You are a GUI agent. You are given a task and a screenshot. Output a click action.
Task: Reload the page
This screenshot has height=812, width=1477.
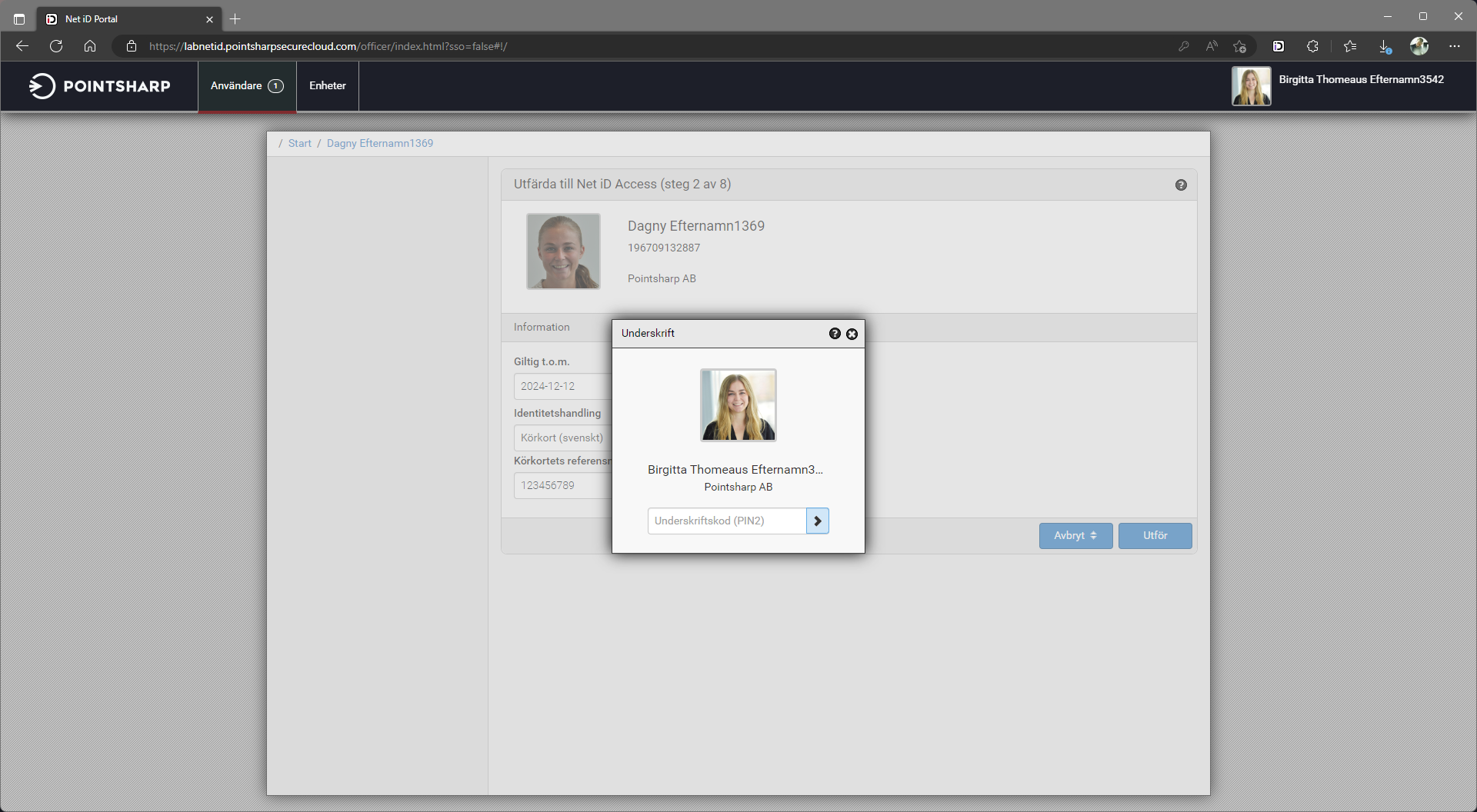(56, 46)
